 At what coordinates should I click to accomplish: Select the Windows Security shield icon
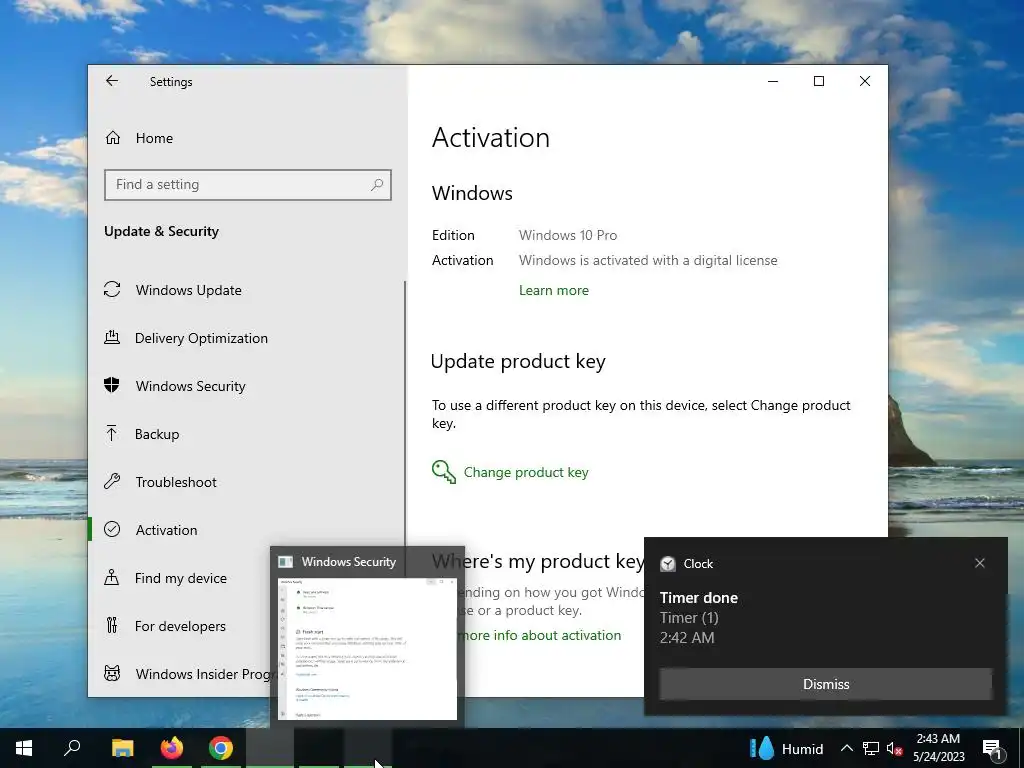point(112,385)
